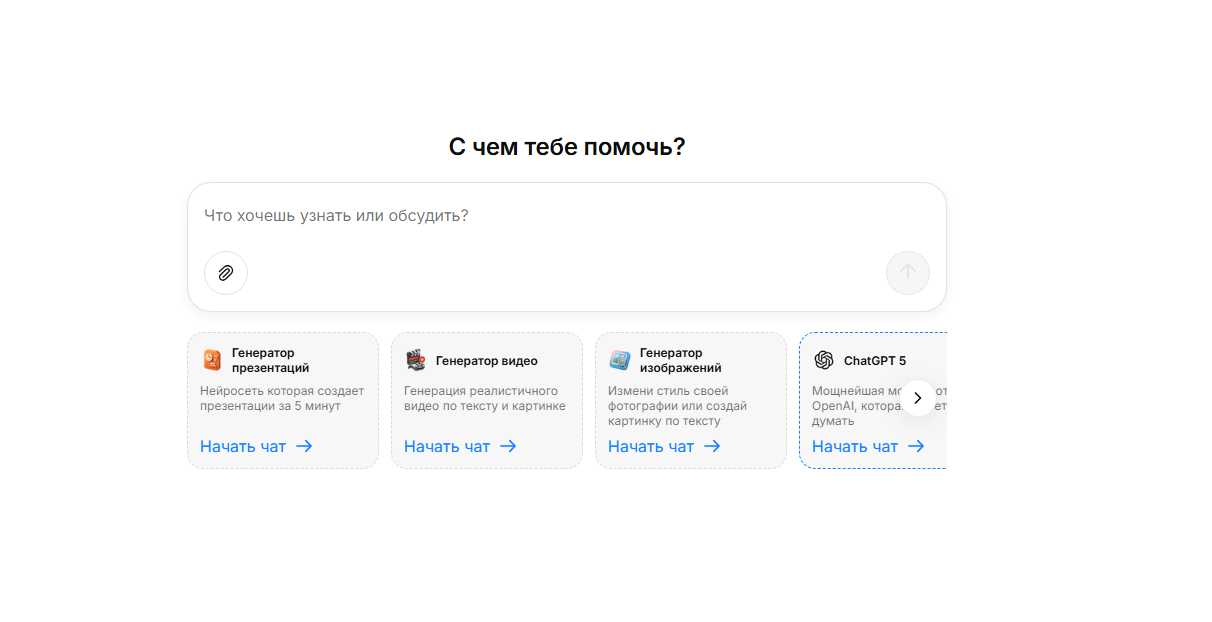This screenshot has width=1212, height=622.
Task: Click arrow beside Генератор презентаций "Начать чат"
Action: [x=304, y=446]
